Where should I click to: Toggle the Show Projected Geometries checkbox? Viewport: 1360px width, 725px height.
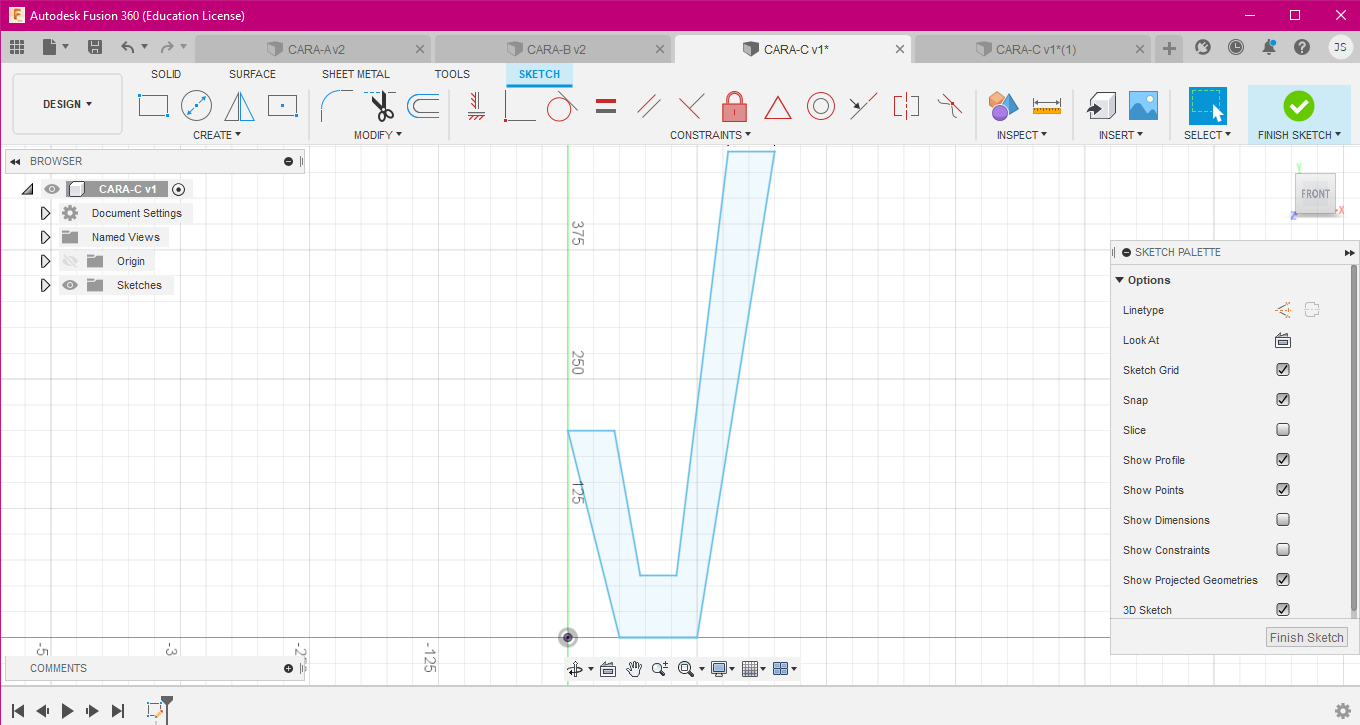[x=1283, y=580]
